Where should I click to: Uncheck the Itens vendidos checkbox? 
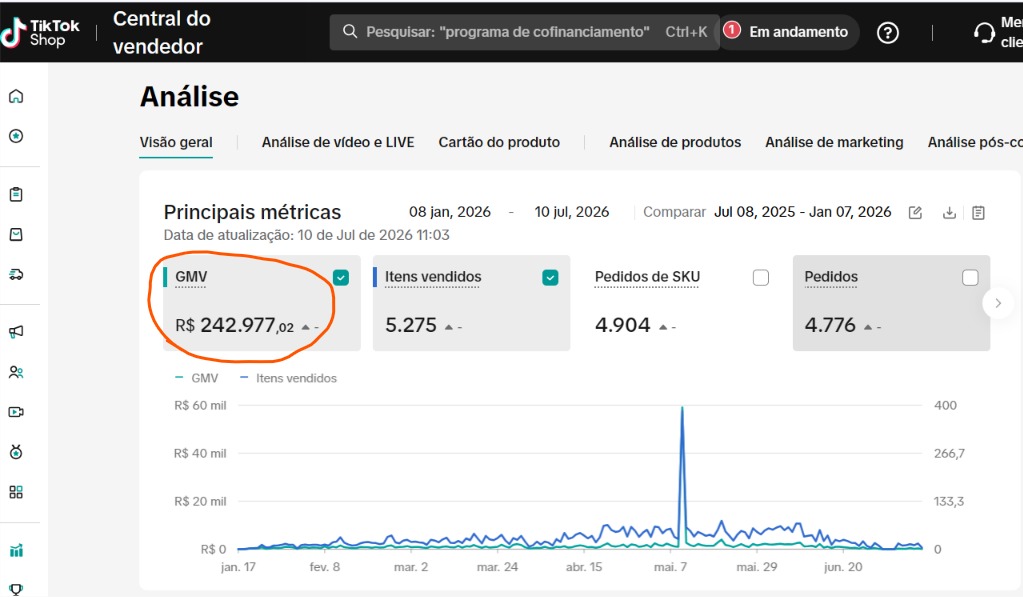550,278
